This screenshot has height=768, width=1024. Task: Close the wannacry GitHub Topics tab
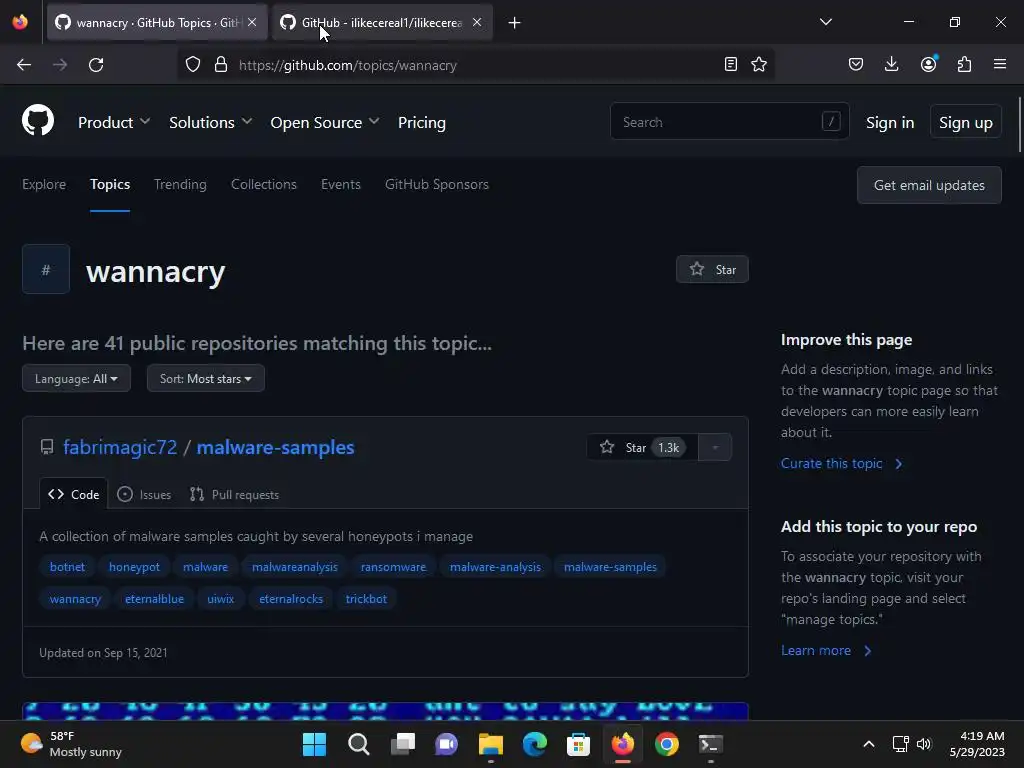coord(252,22)
